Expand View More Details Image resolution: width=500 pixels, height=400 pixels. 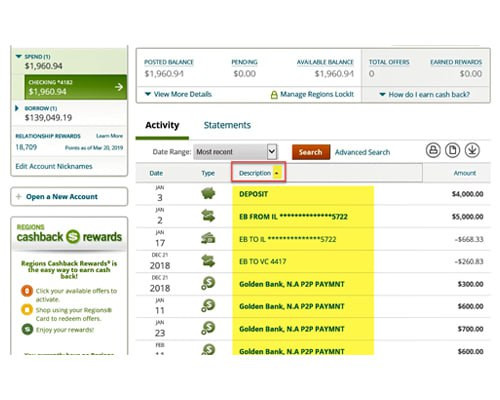pyautogui.click(x=179, y=94)
